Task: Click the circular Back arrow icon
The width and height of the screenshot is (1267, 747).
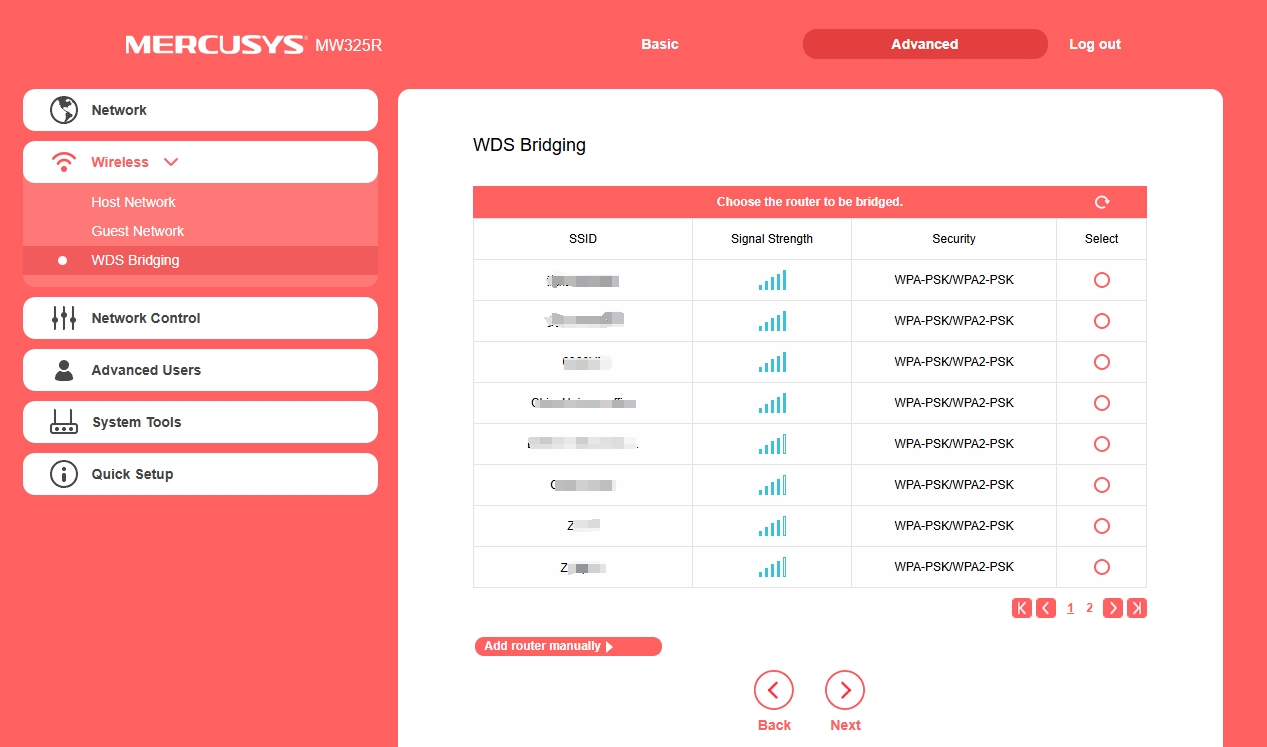Action: click(x=774, y=690)
